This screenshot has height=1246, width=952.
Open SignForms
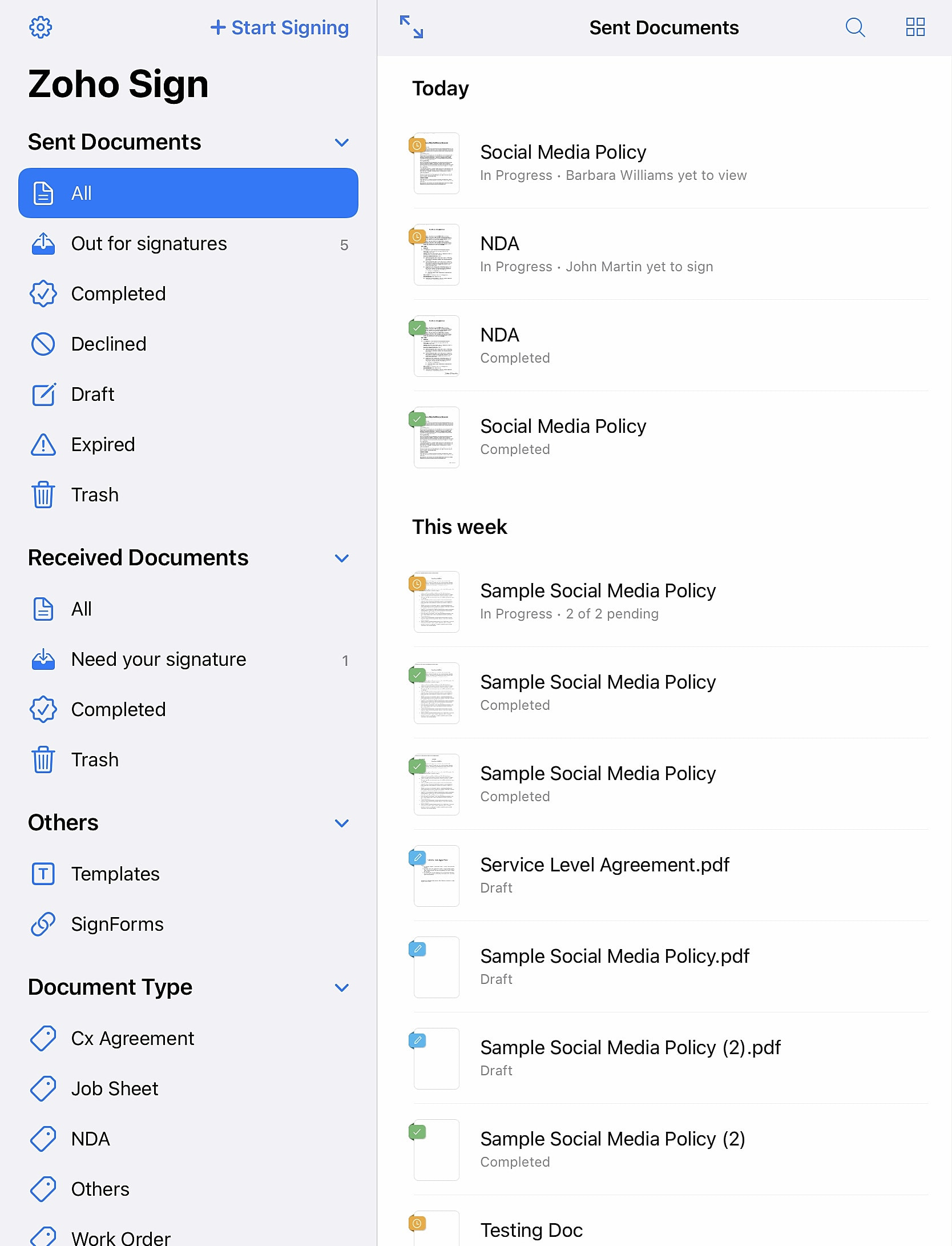[x=188, y=925]
